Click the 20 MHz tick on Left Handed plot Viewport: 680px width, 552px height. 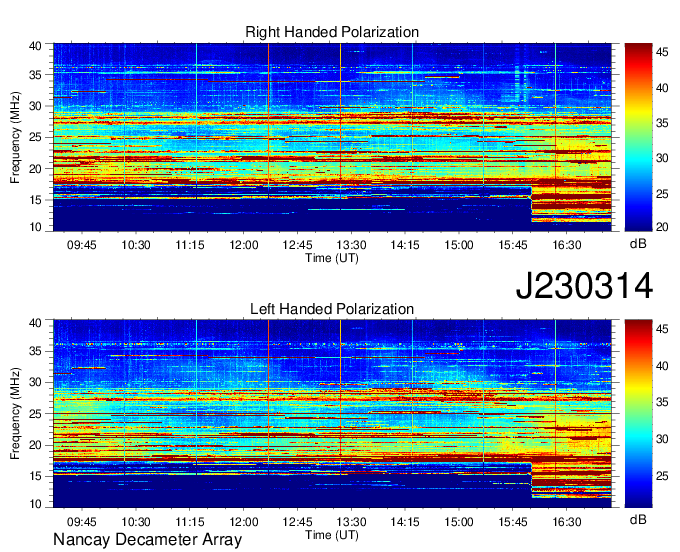click(35, 445)
